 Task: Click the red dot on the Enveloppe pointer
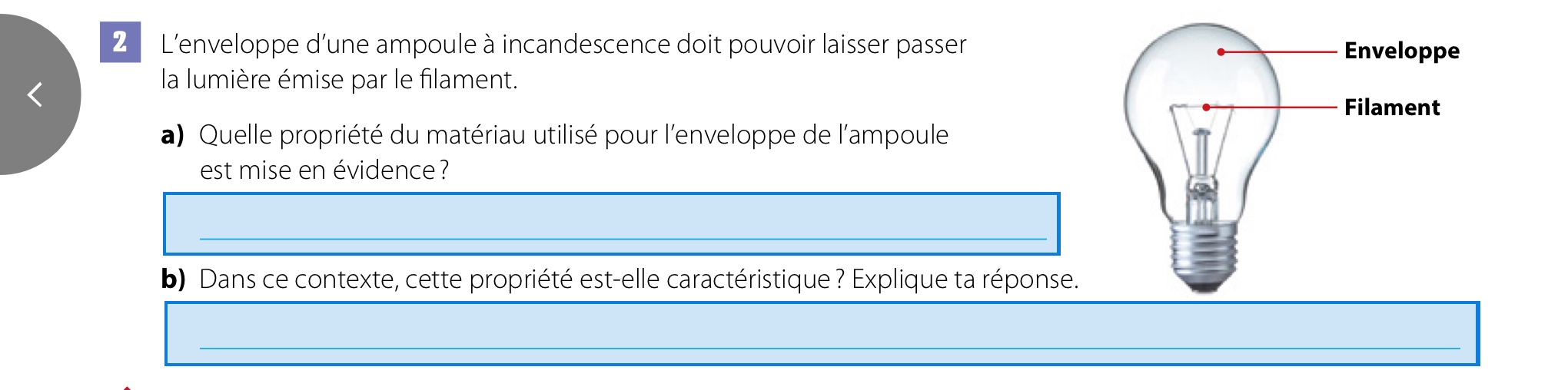pos(1221,51)
